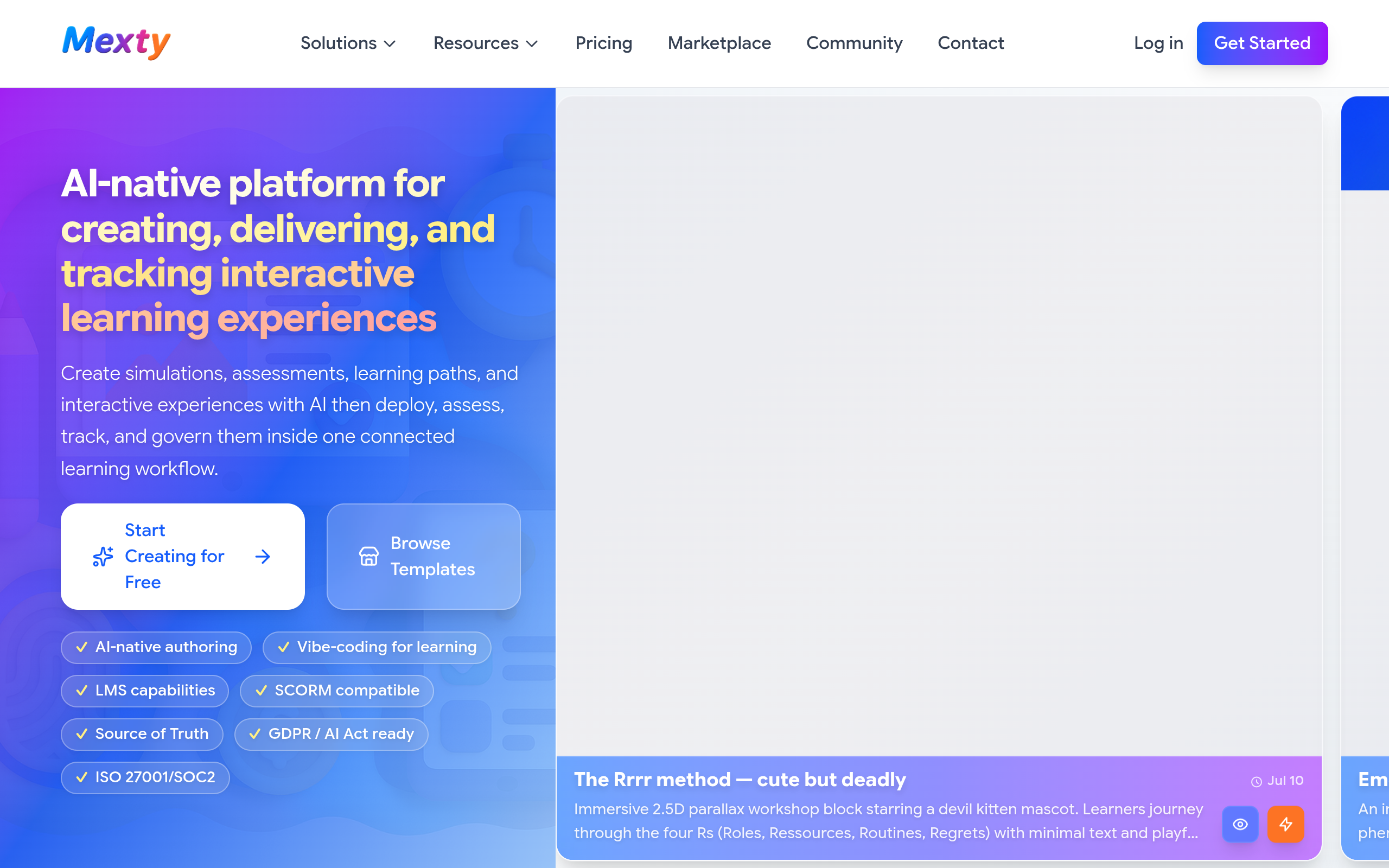
Task: Click Start Creating for Free button
Action: coord(182,556)
